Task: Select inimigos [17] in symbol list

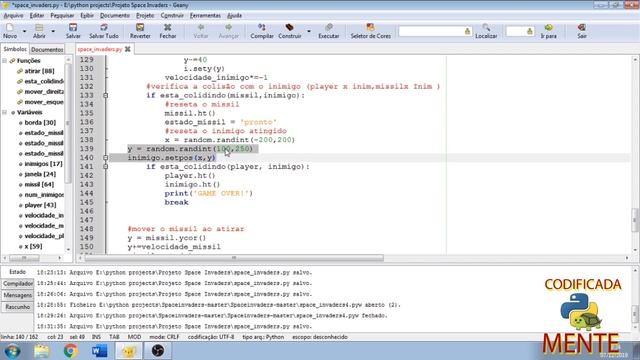Action: click(43, 164)
